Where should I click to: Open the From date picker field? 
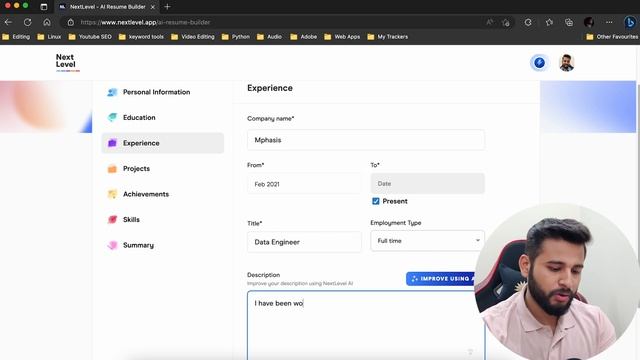(304, 184)
